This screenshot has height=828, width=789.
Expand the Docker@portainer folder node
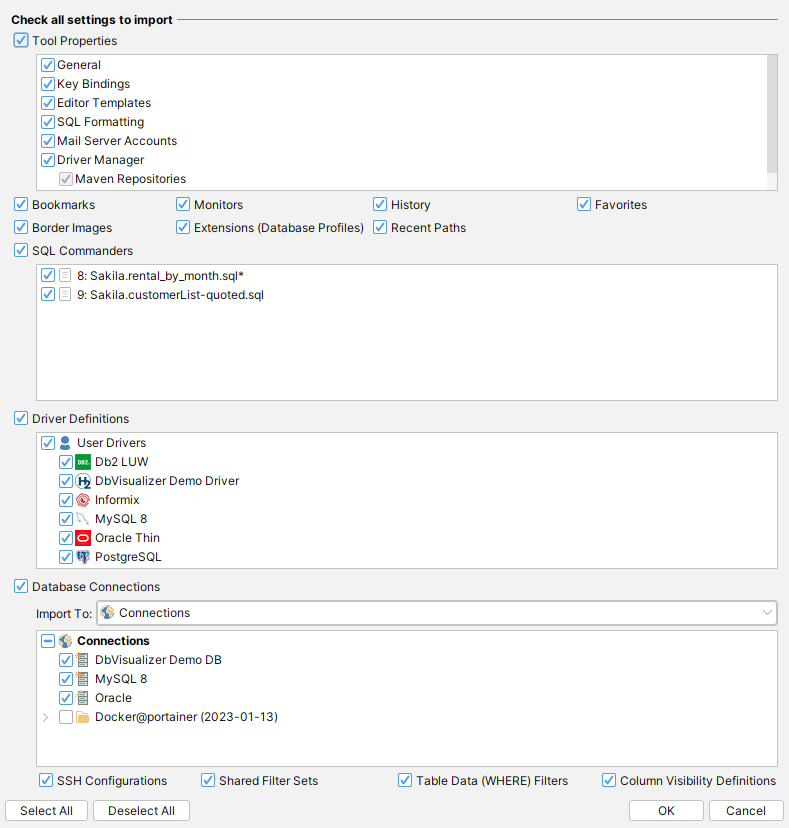coord(45,717)
